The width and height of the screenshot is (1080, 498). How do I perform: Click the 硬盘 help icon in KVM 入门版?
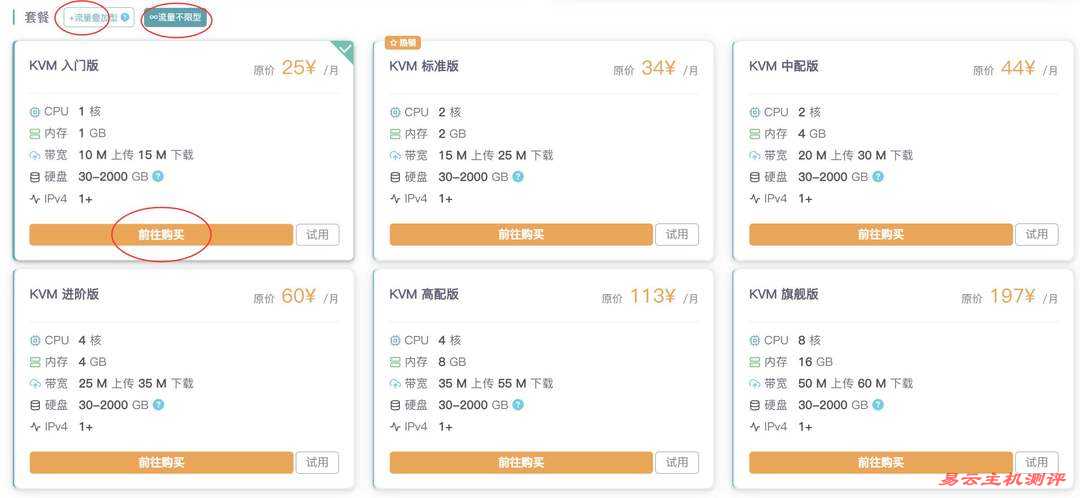pyautogui.click(x=158, y=177)
